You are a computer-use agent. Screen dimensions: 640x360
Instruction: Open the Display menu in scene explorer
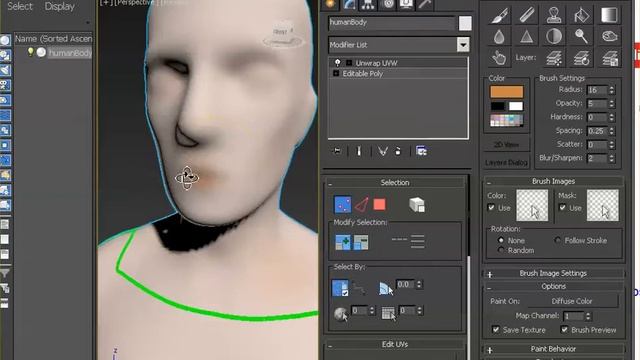point(60,7)
